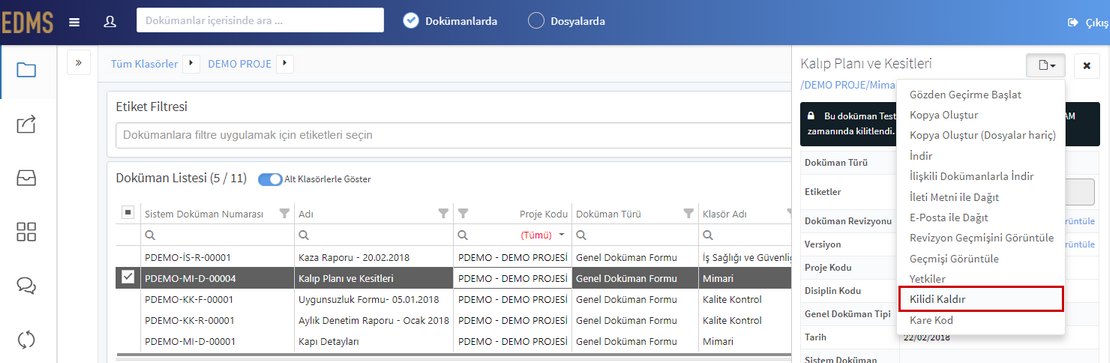The height and width of the screenshot is (363, 1110).
Task: Open the hamburger menu icon
Action: pos(74,22)
